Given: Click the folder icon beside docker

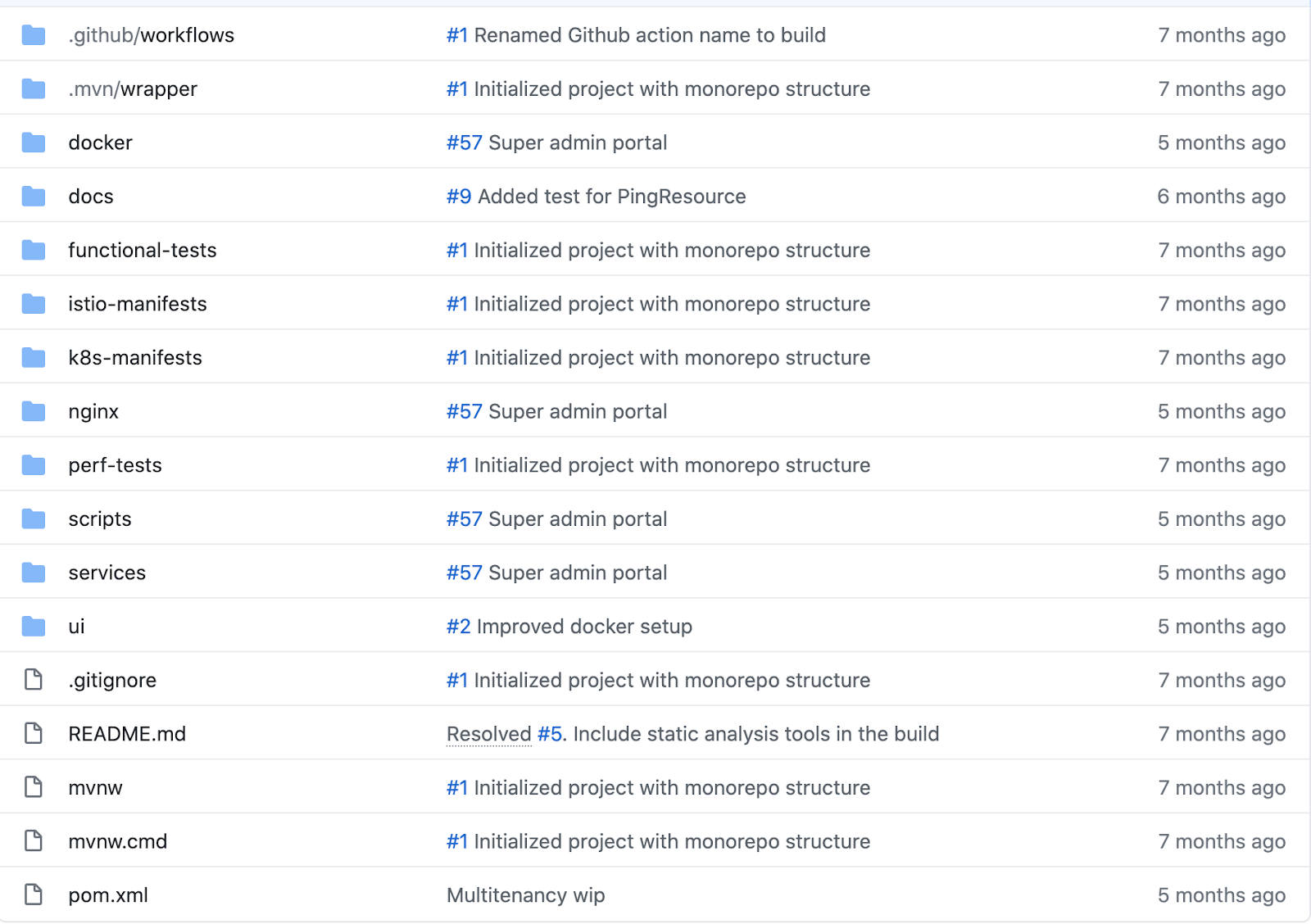Looking at the screenshot, I should [x=34, y=143].
